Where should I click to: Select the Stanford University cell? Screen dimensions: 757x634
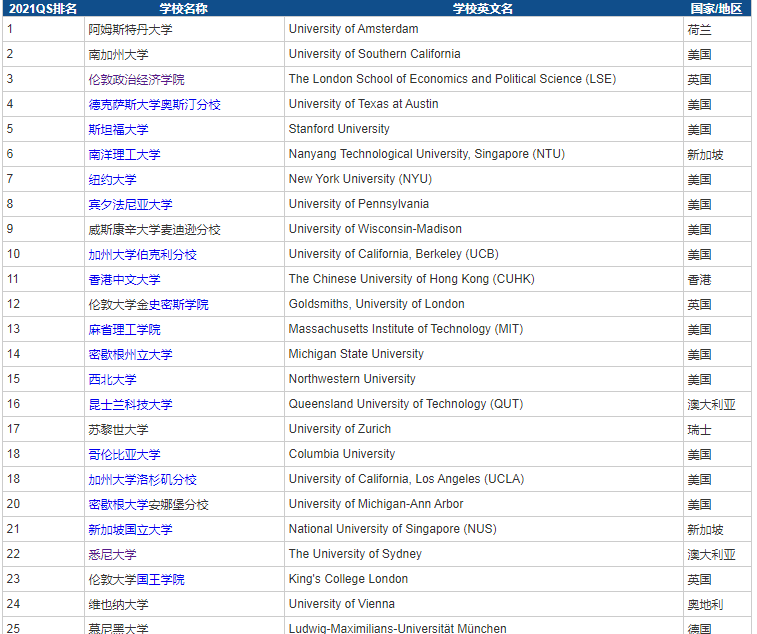(484, 129)
